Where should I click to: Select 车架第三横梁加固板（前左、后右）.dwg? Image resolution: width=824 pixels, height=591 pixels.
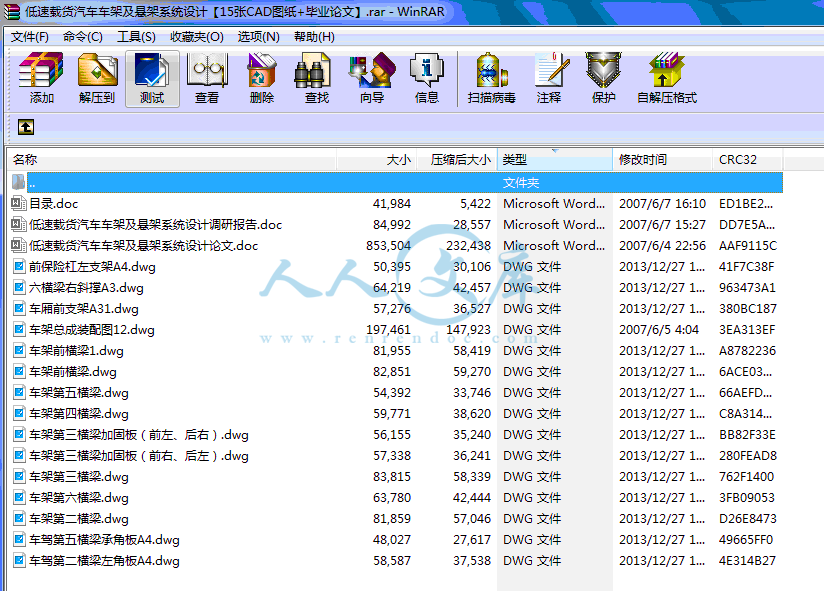pos(139,434)
